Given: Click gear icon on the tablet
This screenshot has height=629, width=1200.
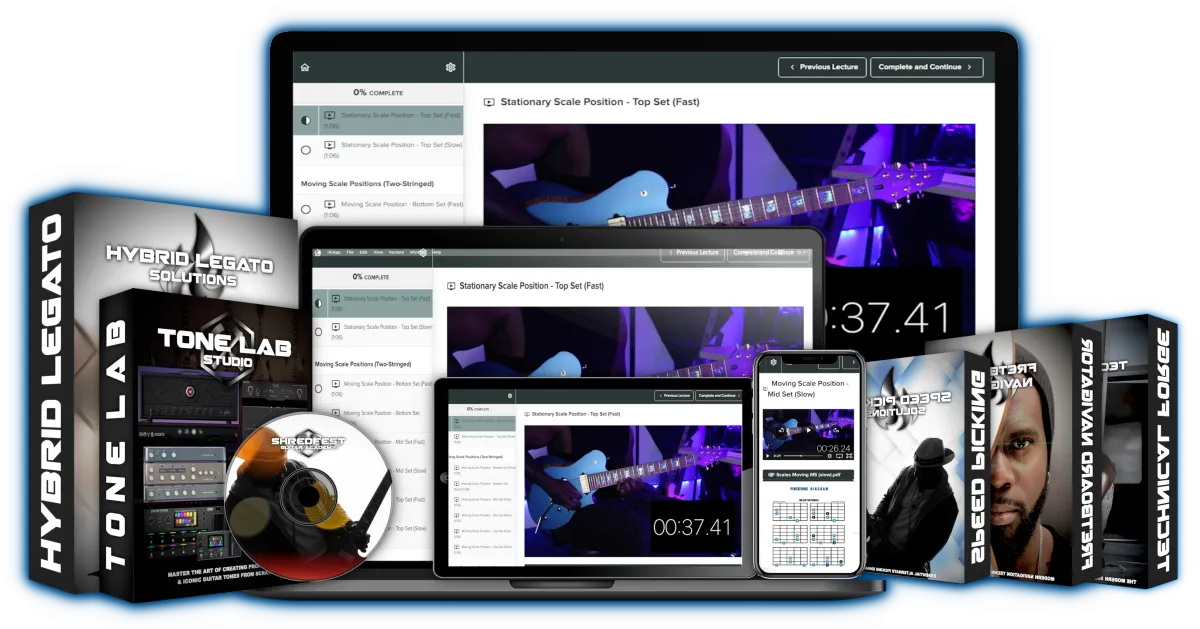Looking at the screenshot, I should (510, 395).
